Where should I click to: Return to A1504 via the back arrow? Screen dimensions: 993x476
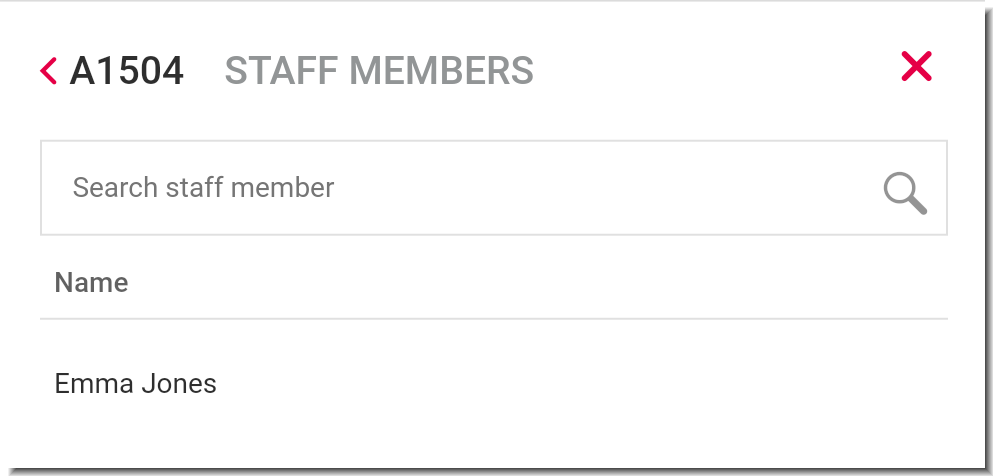point(49,70)
